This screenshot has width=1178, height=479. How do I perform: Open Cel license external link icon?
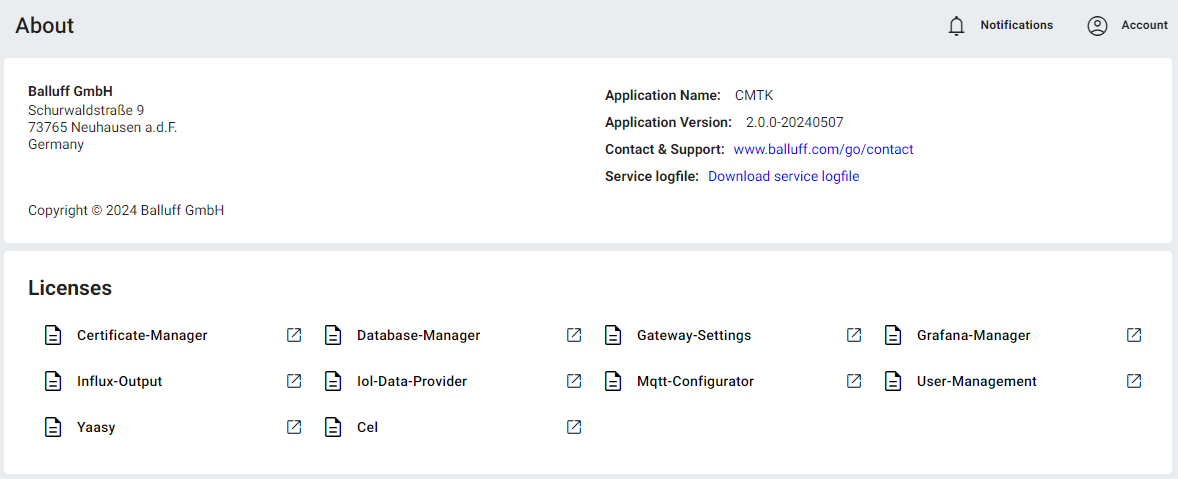574,427
